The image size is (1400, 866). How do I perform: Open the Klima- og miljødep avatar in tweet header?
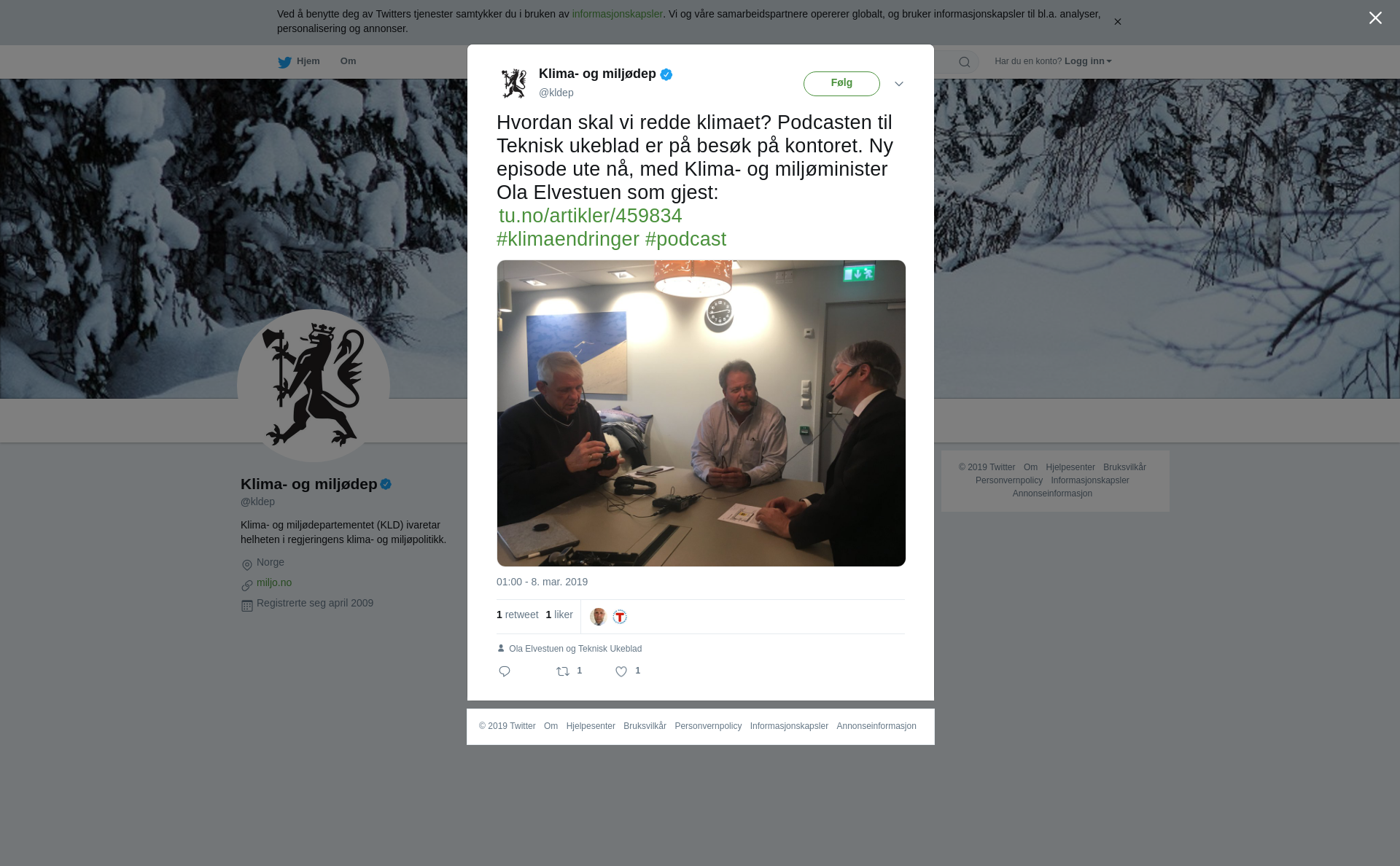(x=514, y=83)
